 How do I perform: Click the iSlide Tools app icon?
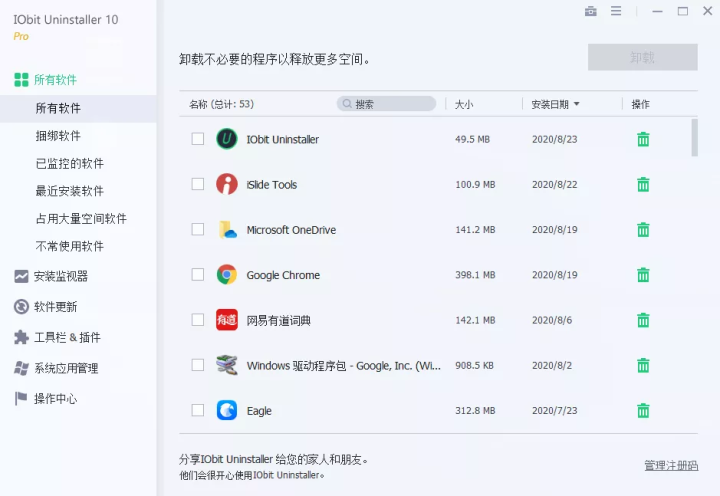227,184
